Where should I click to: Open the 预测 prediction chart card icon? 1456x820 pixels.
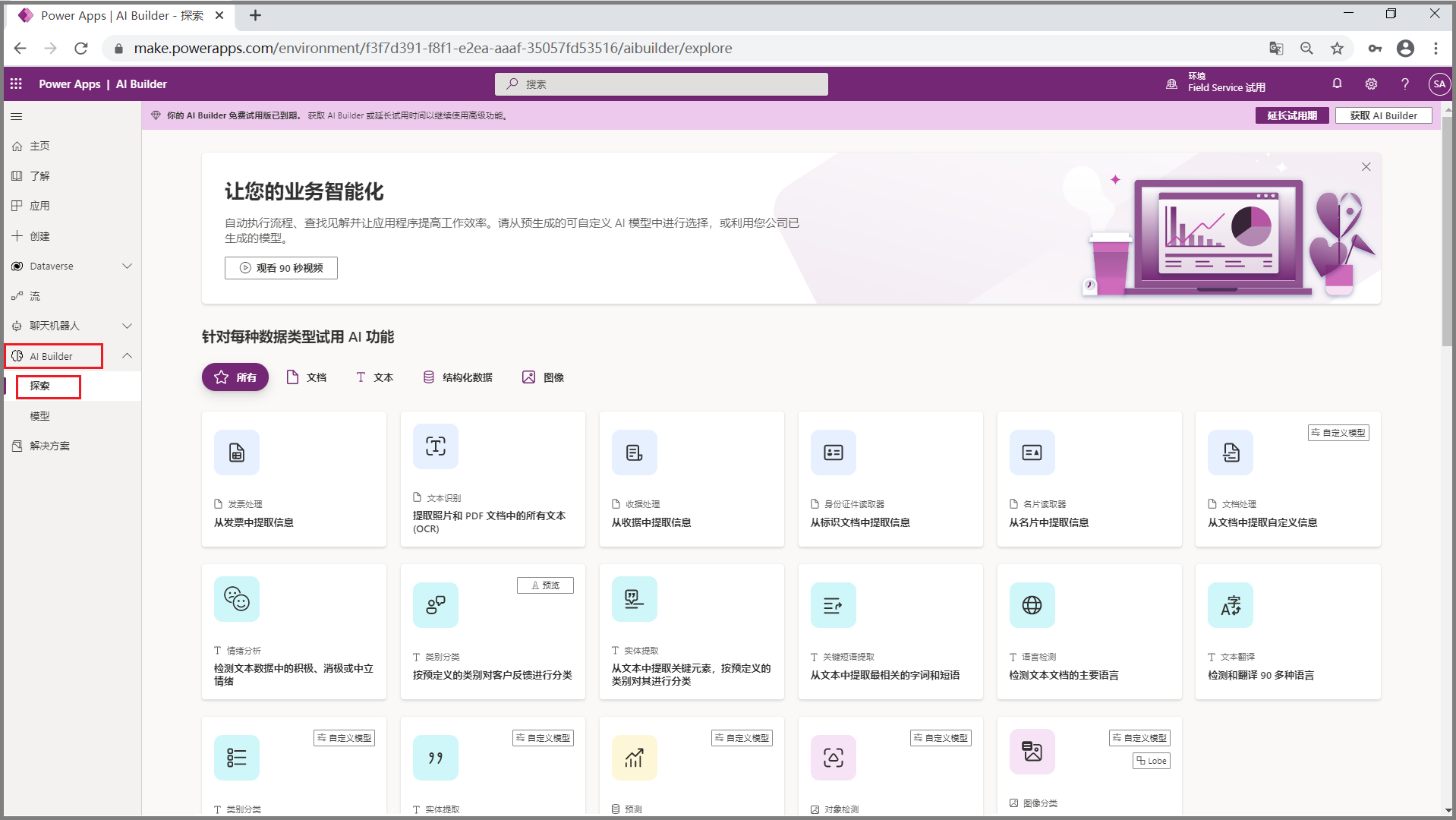pos(635,758)
